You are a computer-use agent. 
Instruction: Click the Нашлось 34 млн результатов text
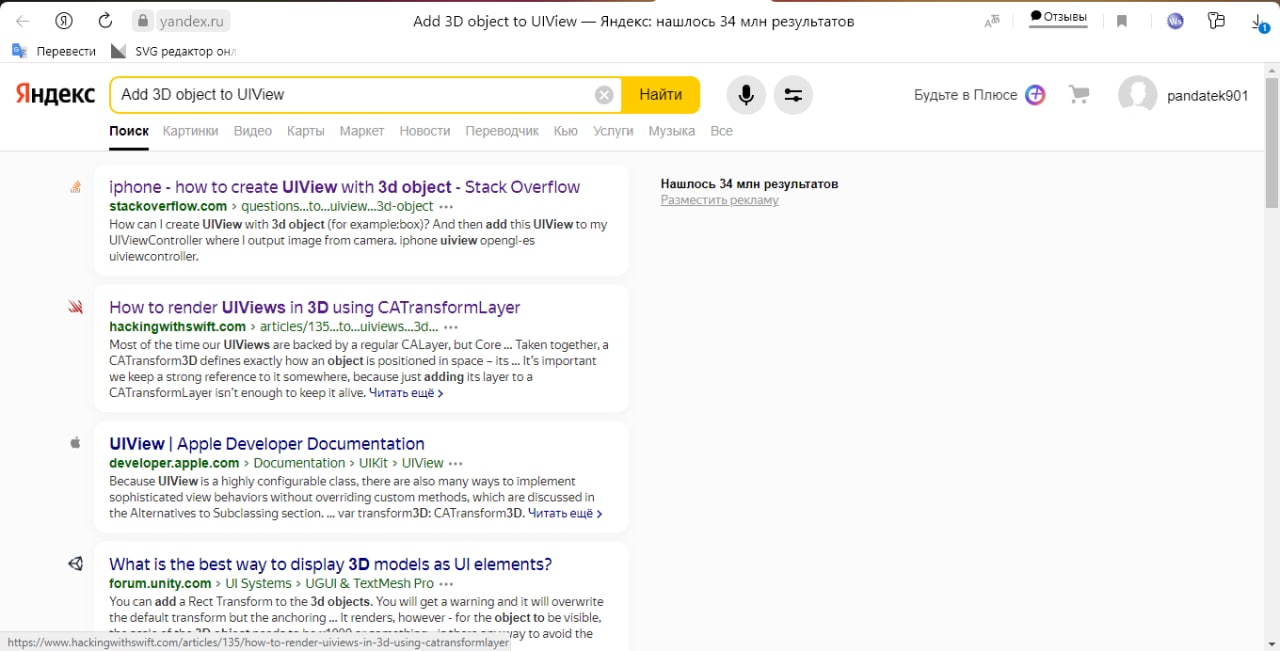pyautogui.click(x=749, y=184)
